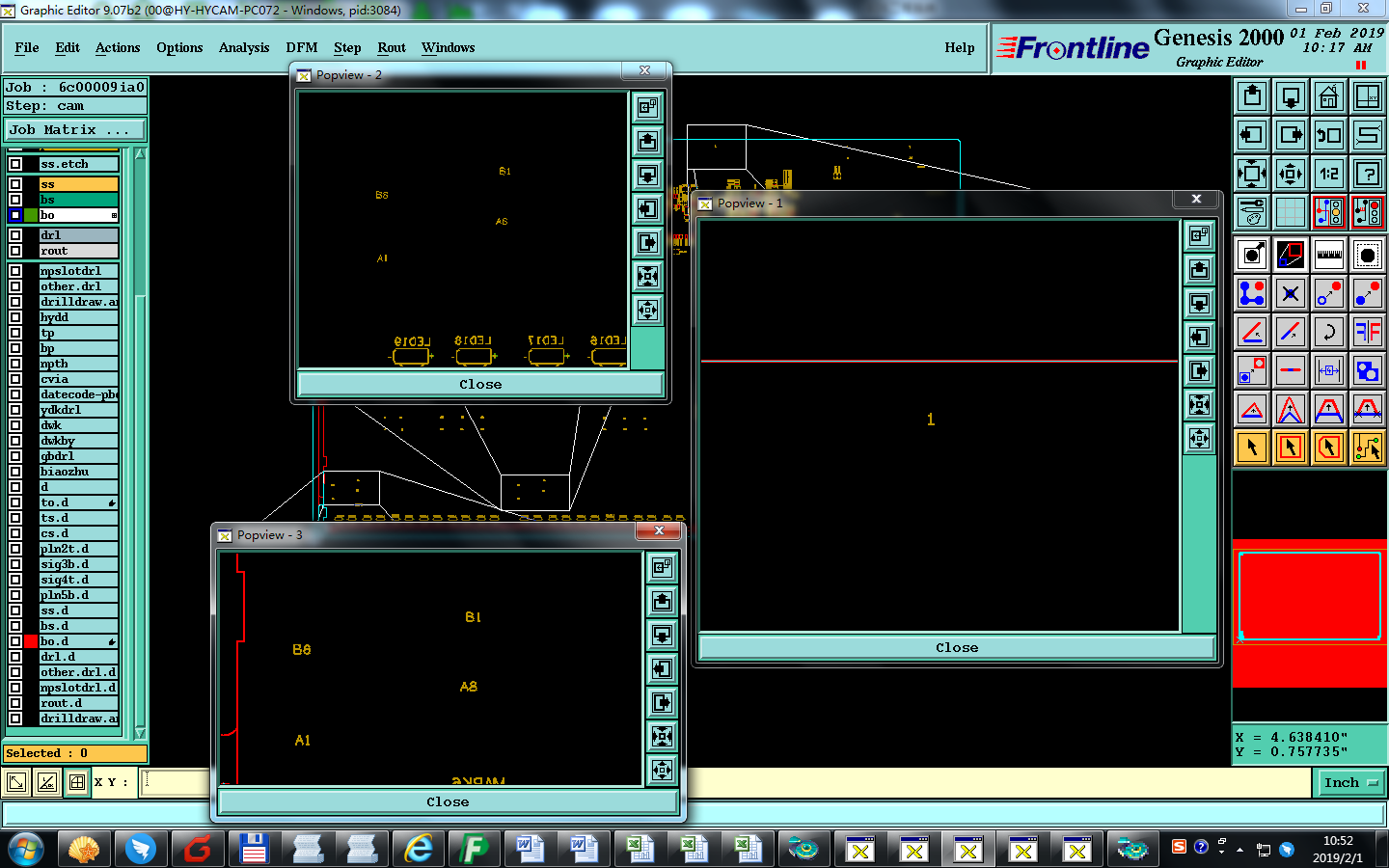Click zoom in icon in Popview 3
The width and height of the screenshot is (1389, 868).
[663, 736]
